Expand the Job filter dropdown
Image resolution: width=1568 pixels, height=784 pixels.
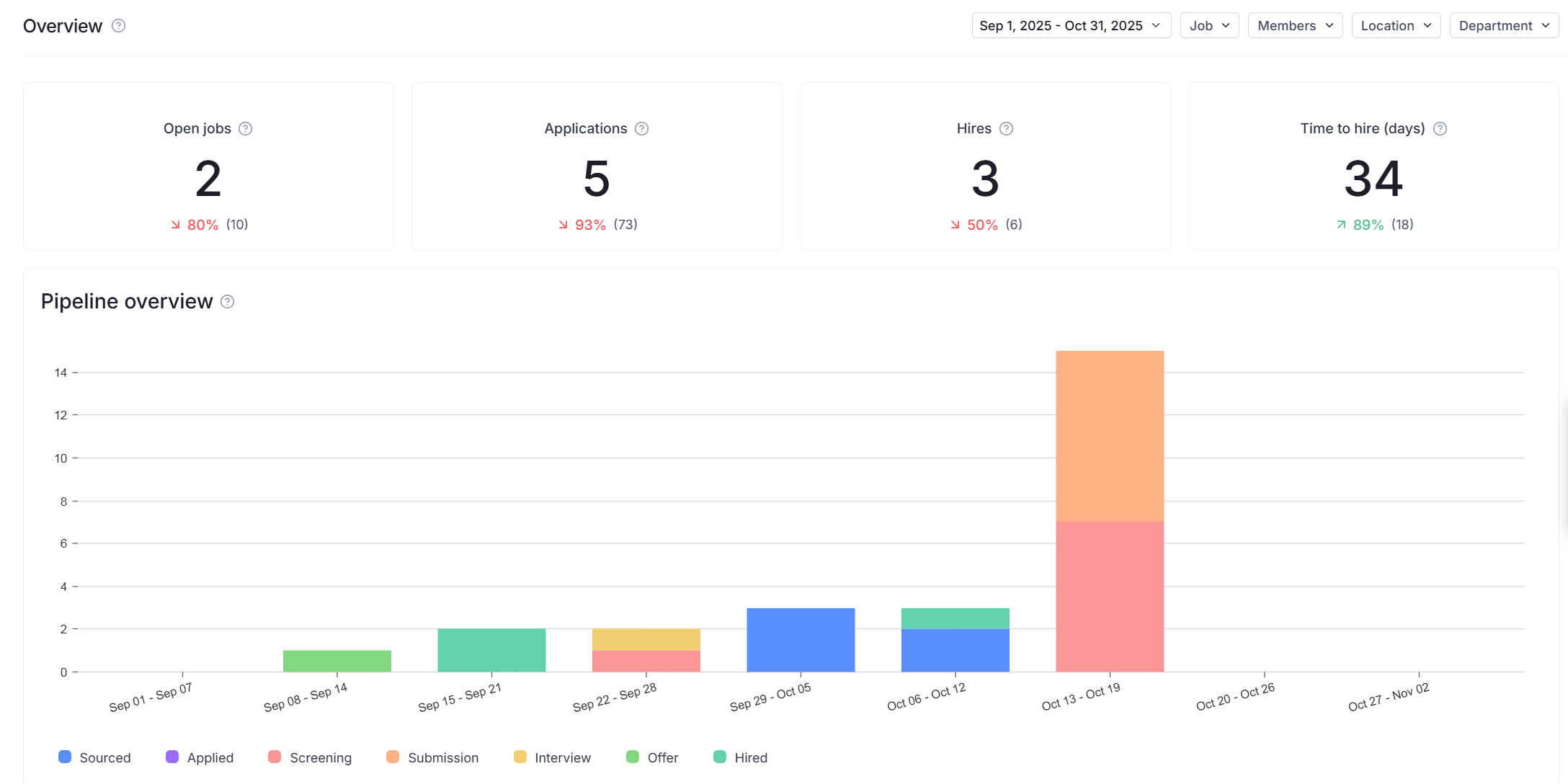pos(1209,26)
